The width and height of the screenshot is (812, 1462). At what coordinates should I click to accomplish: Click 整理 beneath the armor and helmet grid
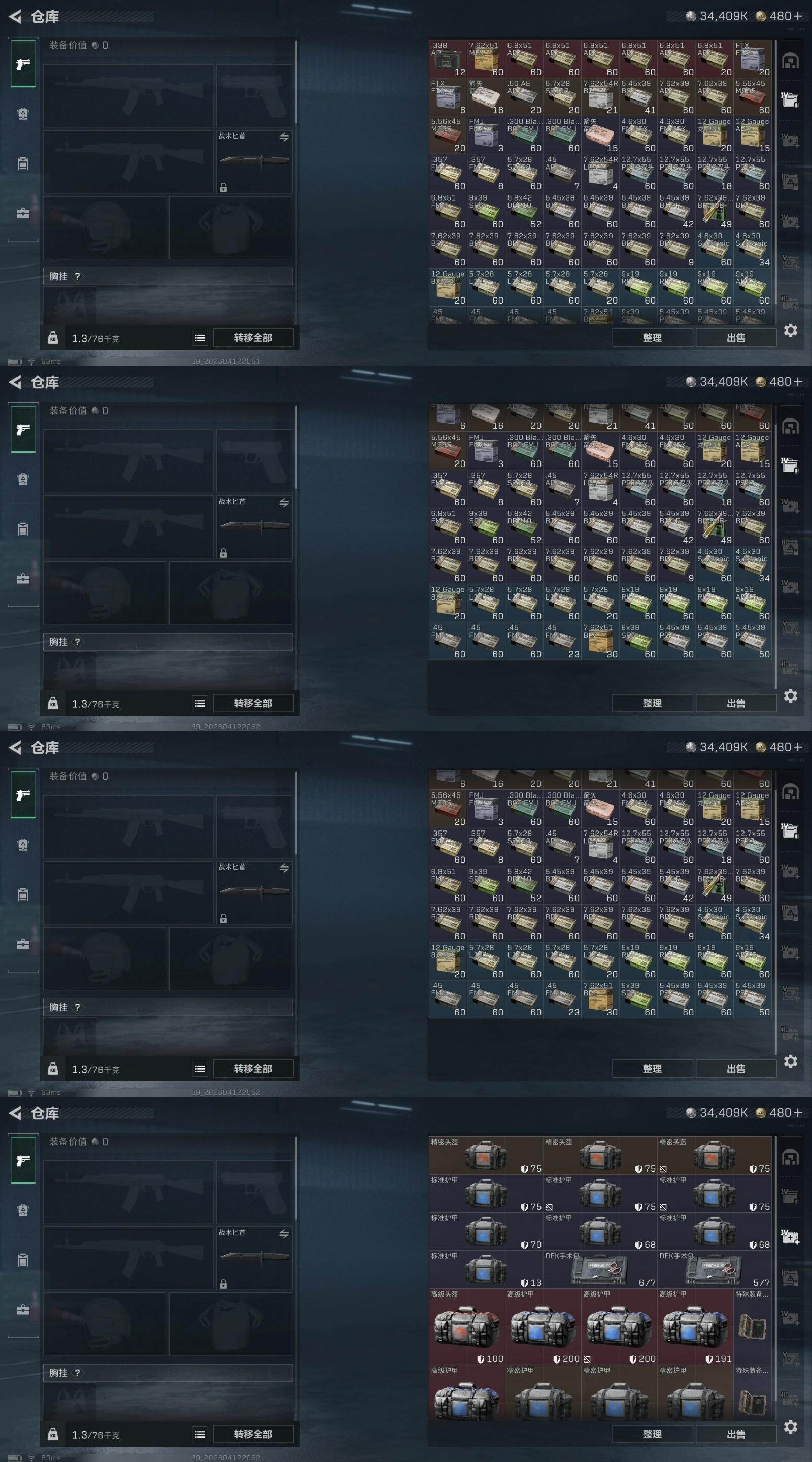[652, 1434]
